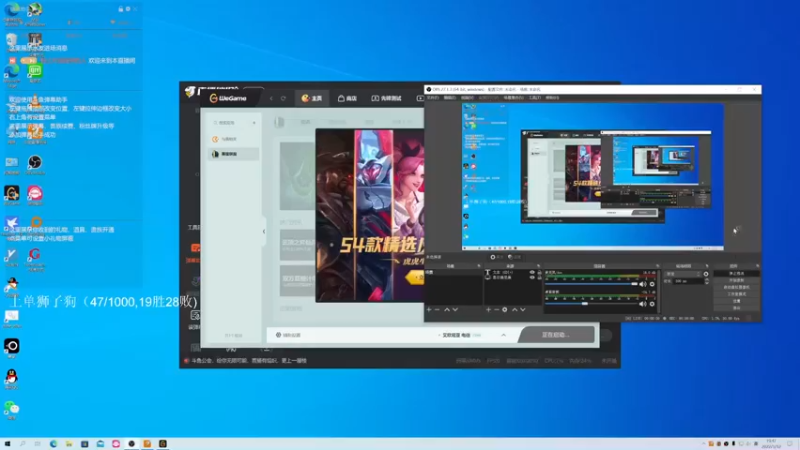Screen dimensions: 800x450
Task: Open the red G desktop shortcut
Action: (x=35, y=256)
